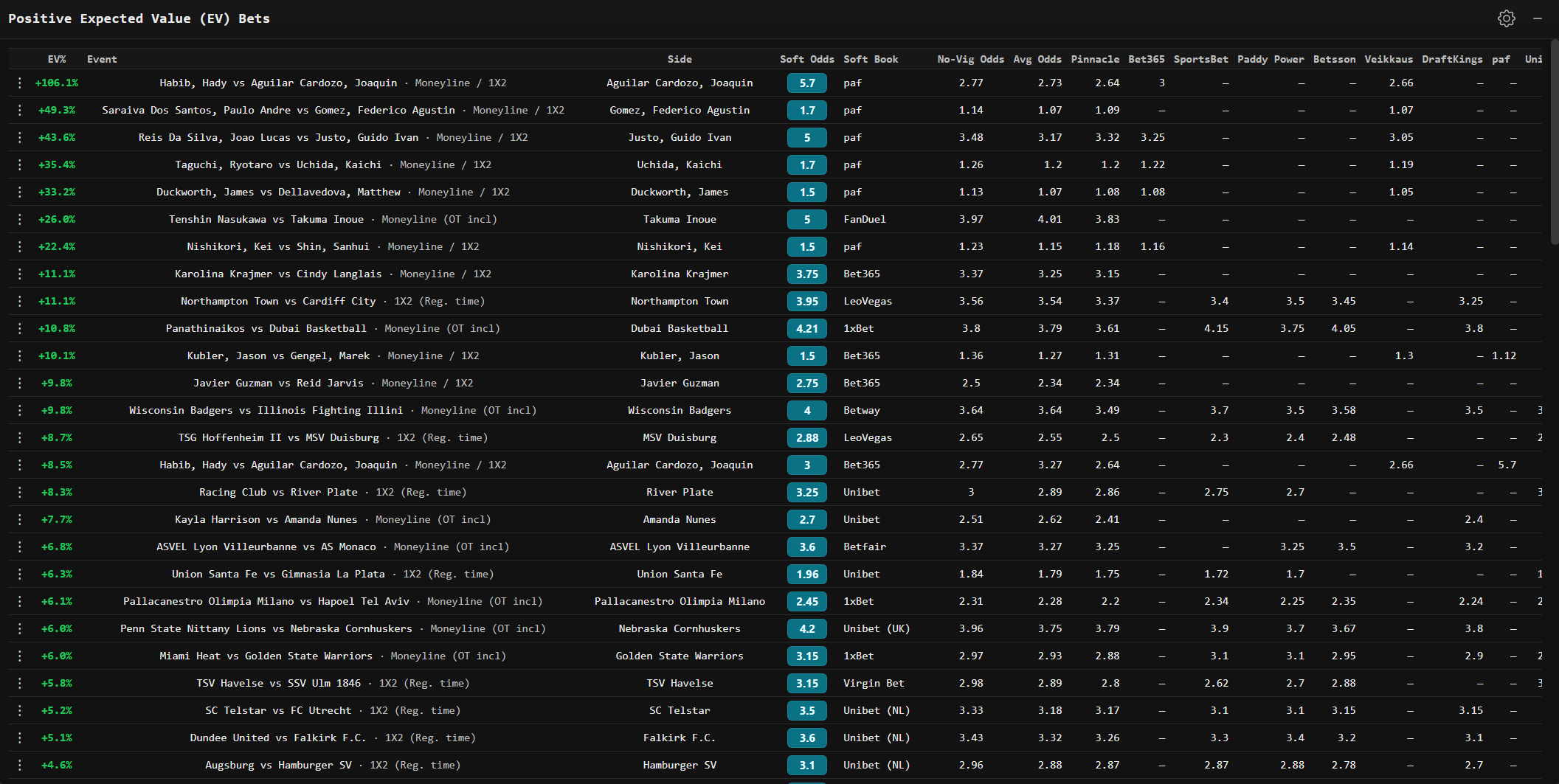Click the Pinnacle column header

[x=1096, y=59]
